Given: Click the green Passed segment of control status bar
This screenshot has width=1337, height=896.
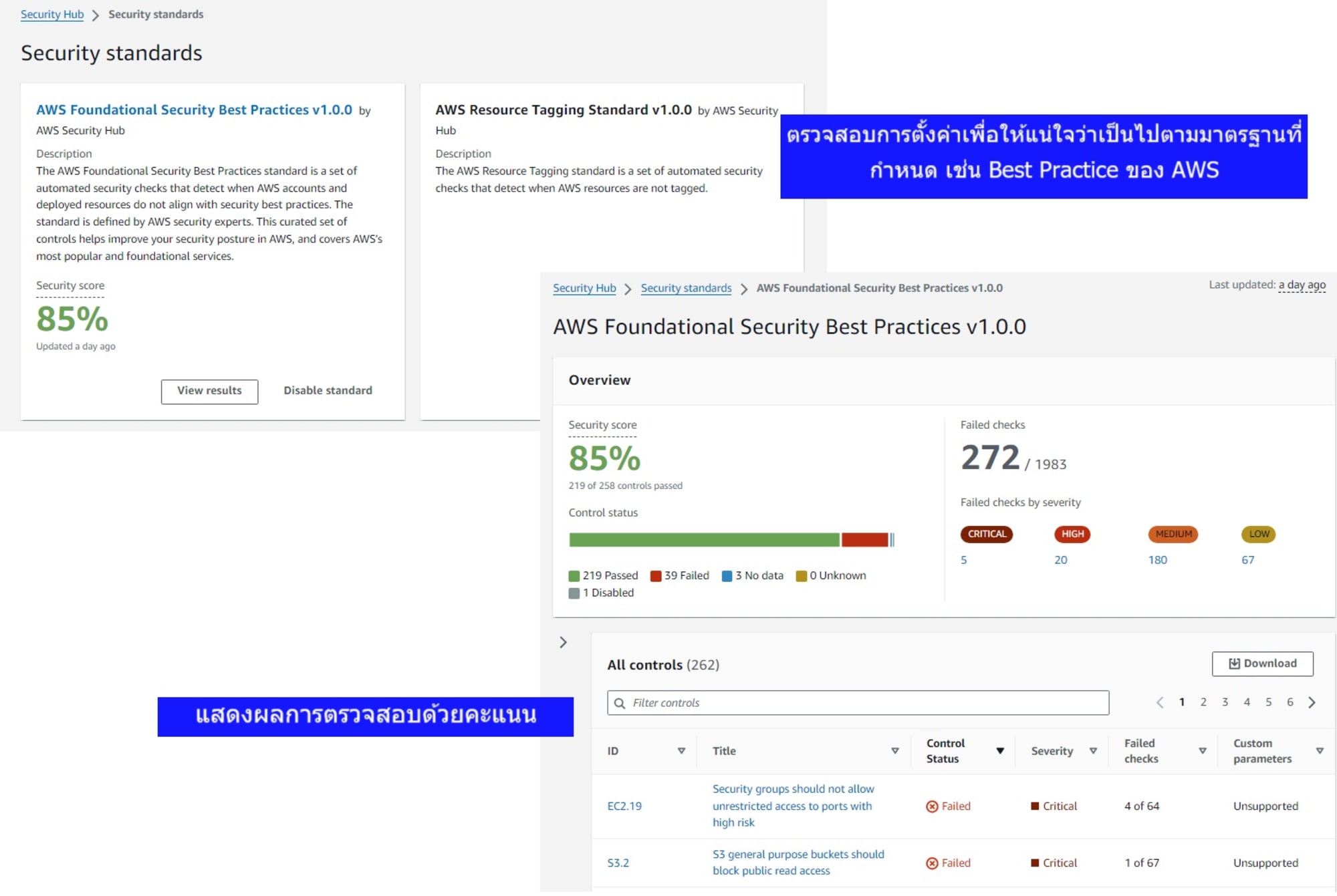Looking at the screenshot, I should [704, 540].
